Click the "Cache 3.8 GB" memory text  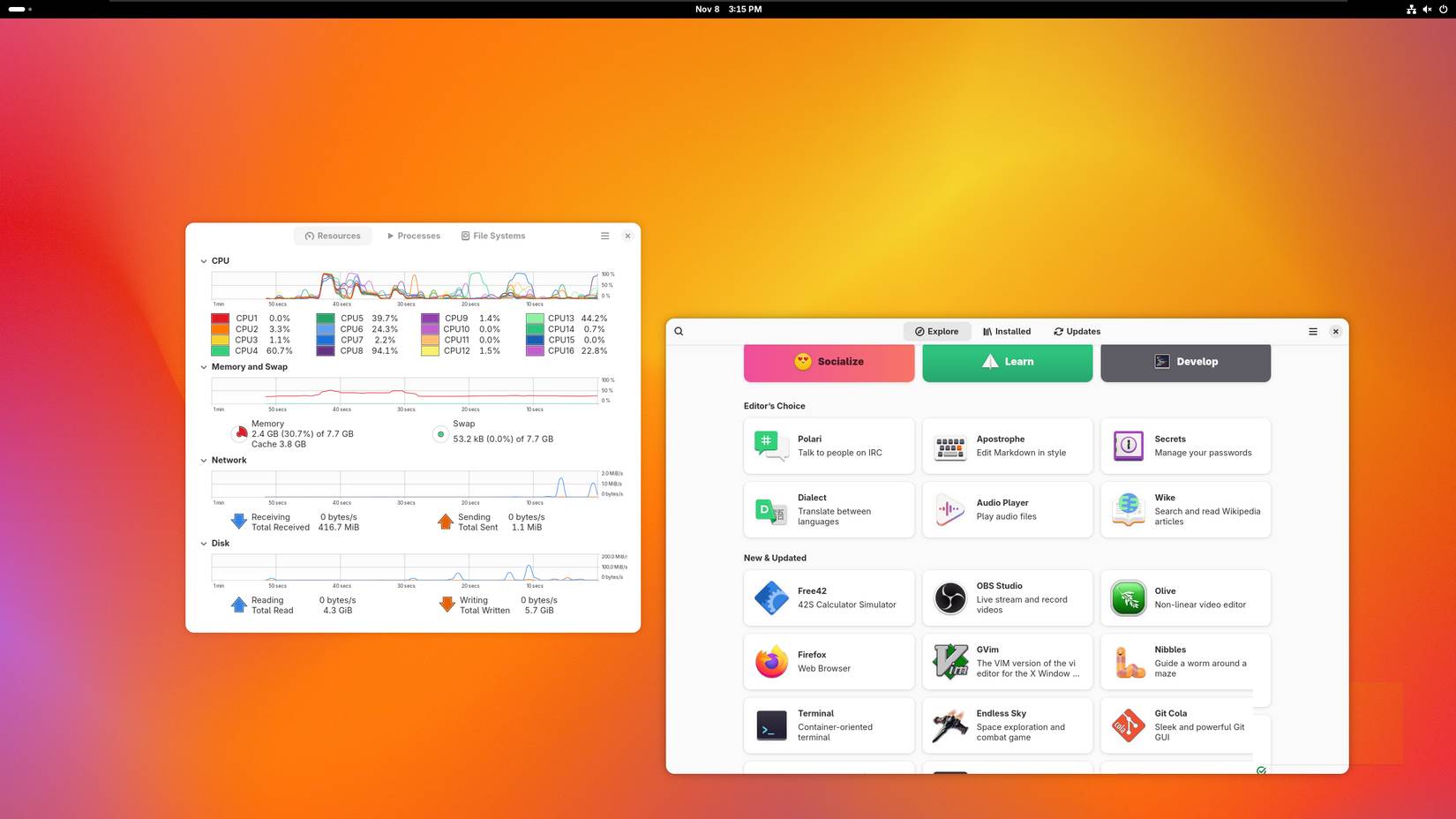pyautogui.click(x=279, y=445)
